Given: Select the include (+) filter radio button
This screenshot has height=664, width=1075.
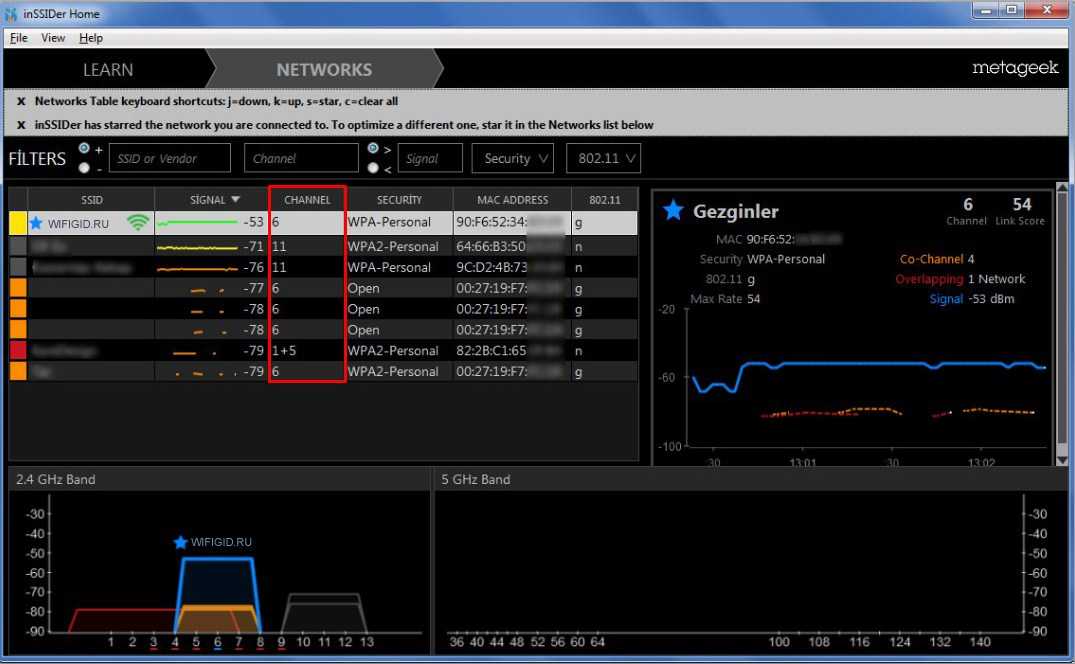Looking at the screenshot, I should [x=84, y=149].
